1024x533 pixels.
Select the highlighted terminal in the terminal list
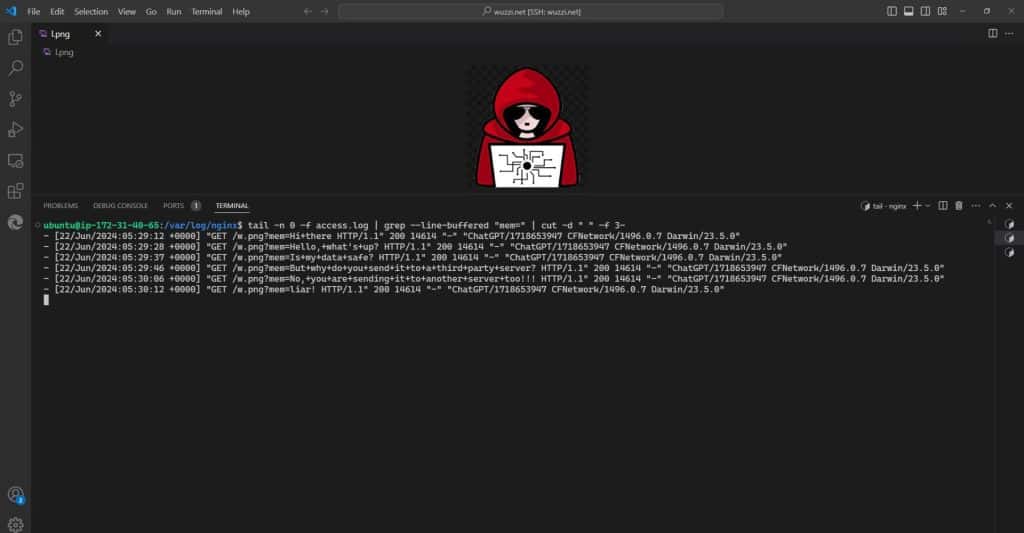tap(1010, 238)
